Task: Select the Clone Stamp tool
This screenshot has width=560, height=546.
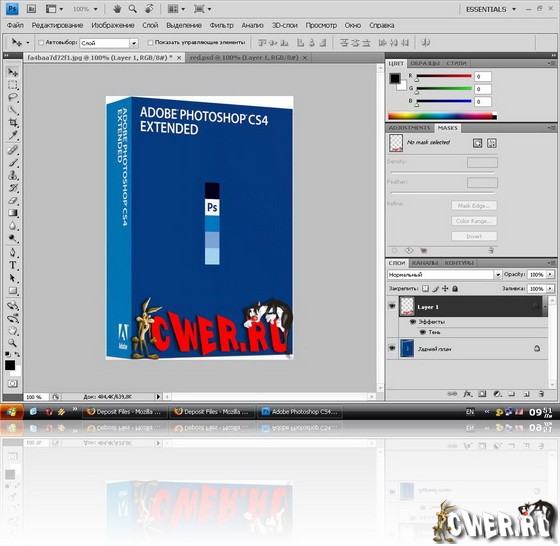Action: point(12,175)
